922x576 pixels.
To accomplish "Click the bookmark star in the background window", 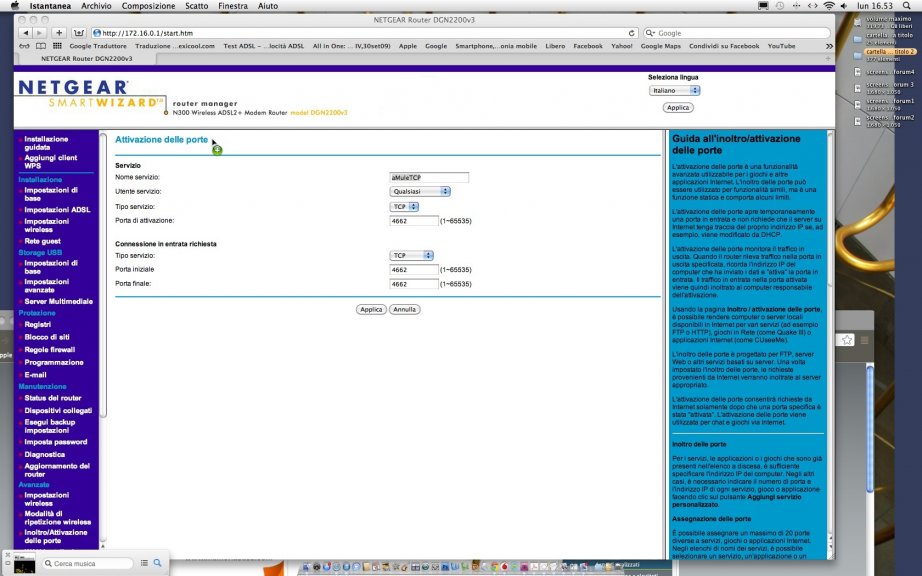I will click(847, 340).
